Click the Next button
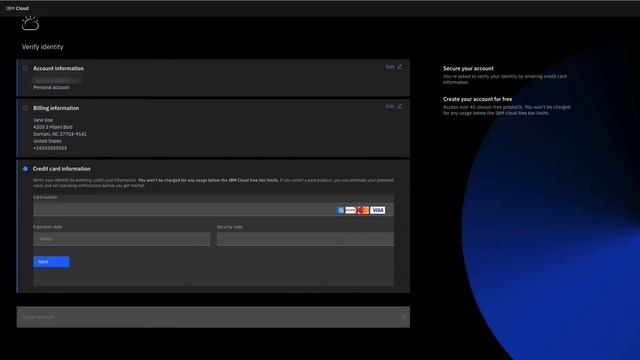 [51, 262]
